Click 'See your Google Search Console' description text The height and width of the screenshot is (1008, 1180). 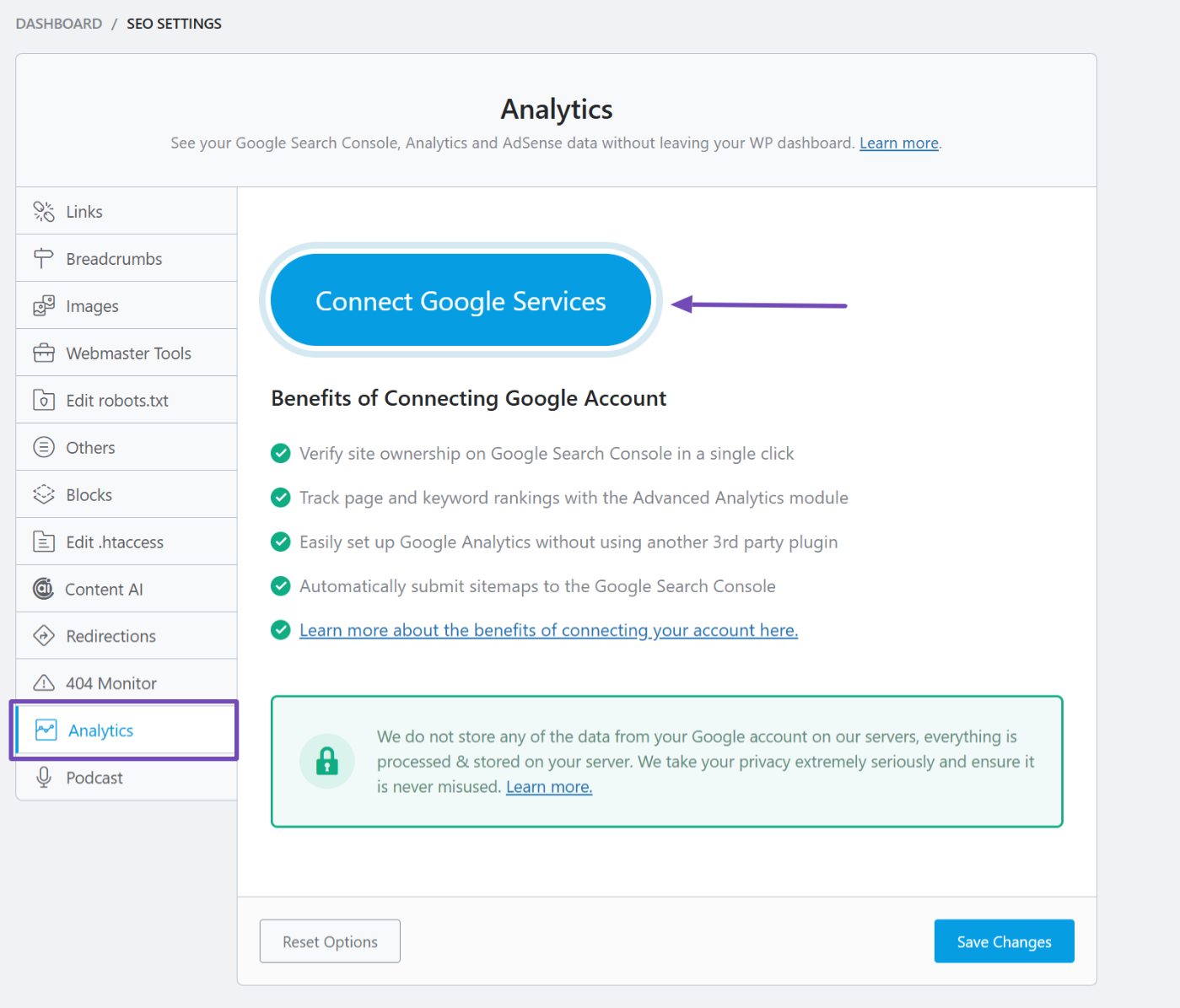(x=513, y=143)
